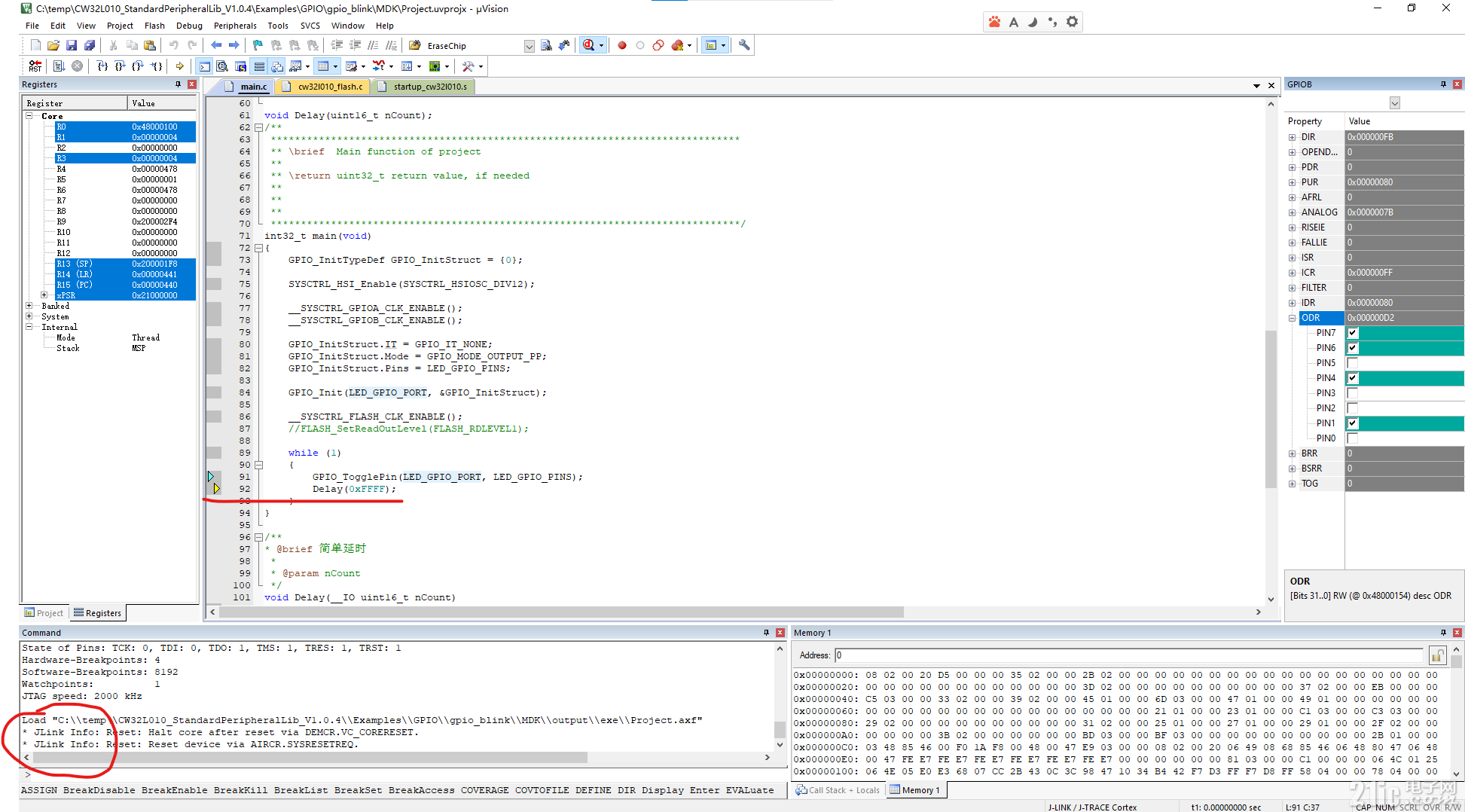Navigate forward with the blue right arrow
1465x812 pixels.
point(234,46)
